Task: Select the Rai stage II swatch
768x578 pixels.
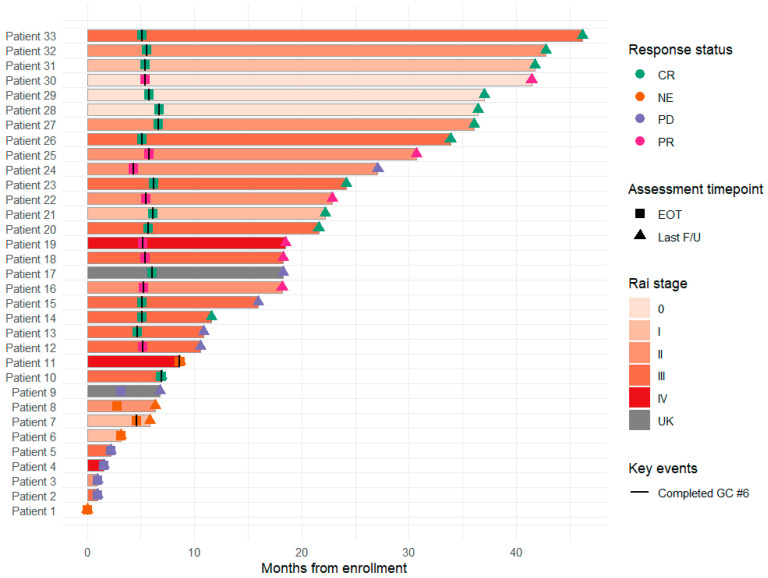Action: click(x=639, y=353)
